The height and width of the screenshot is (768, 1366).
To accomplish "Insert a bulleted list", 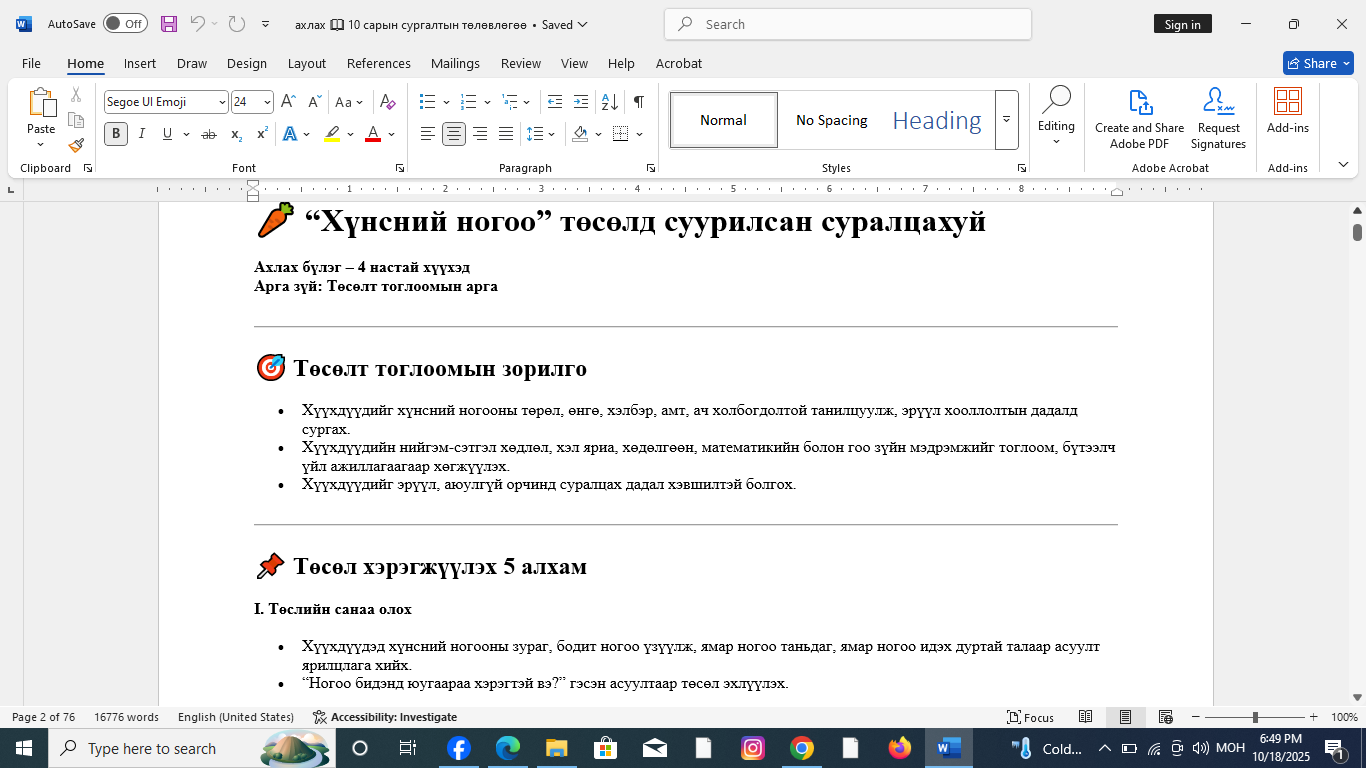I will coord(427,102).
